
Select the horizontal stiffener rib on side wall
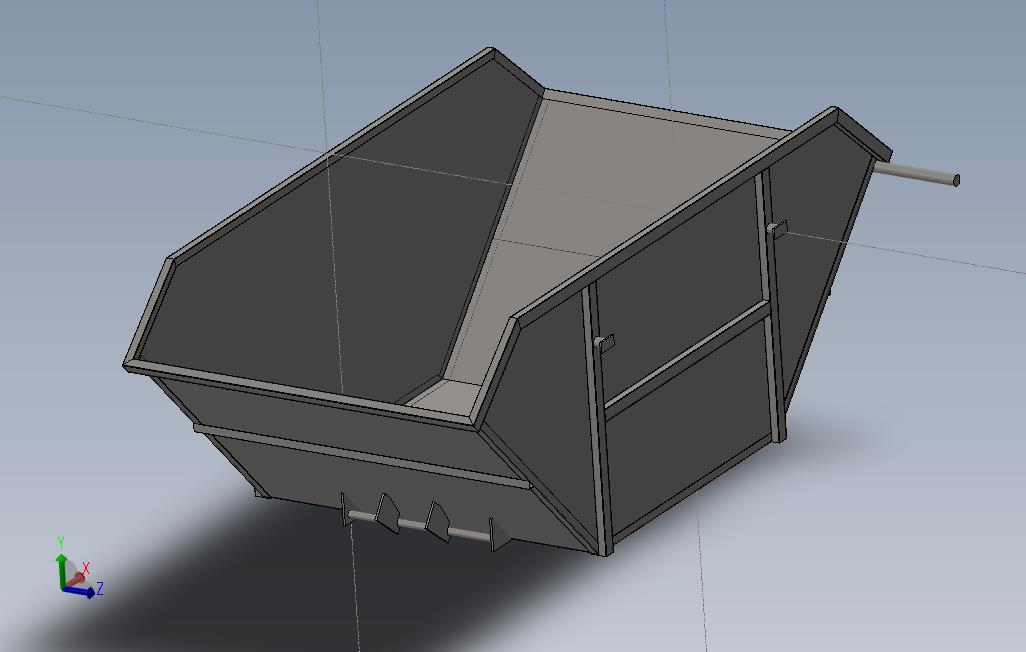(x=686, y=359)
